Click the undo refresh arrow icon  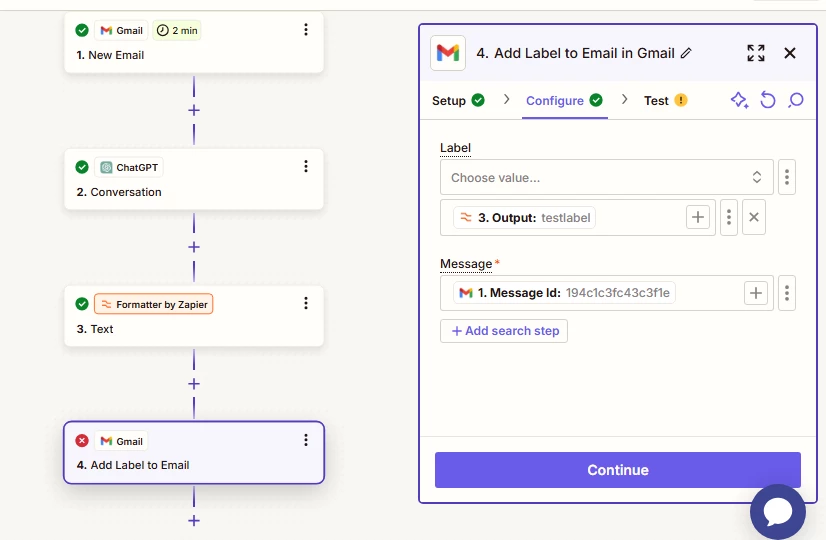pos(768,100)
